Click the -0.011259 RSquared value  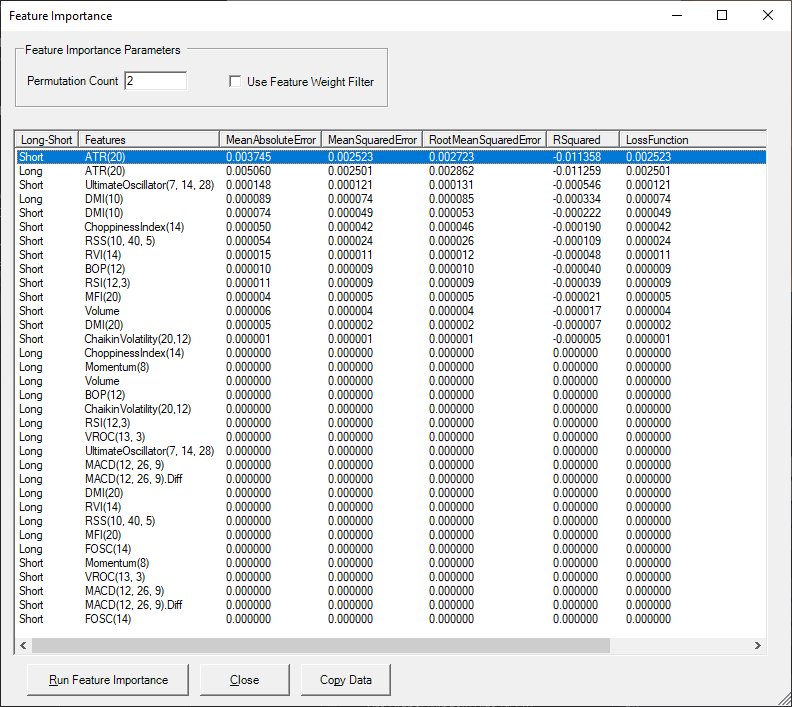pos(576,171)
